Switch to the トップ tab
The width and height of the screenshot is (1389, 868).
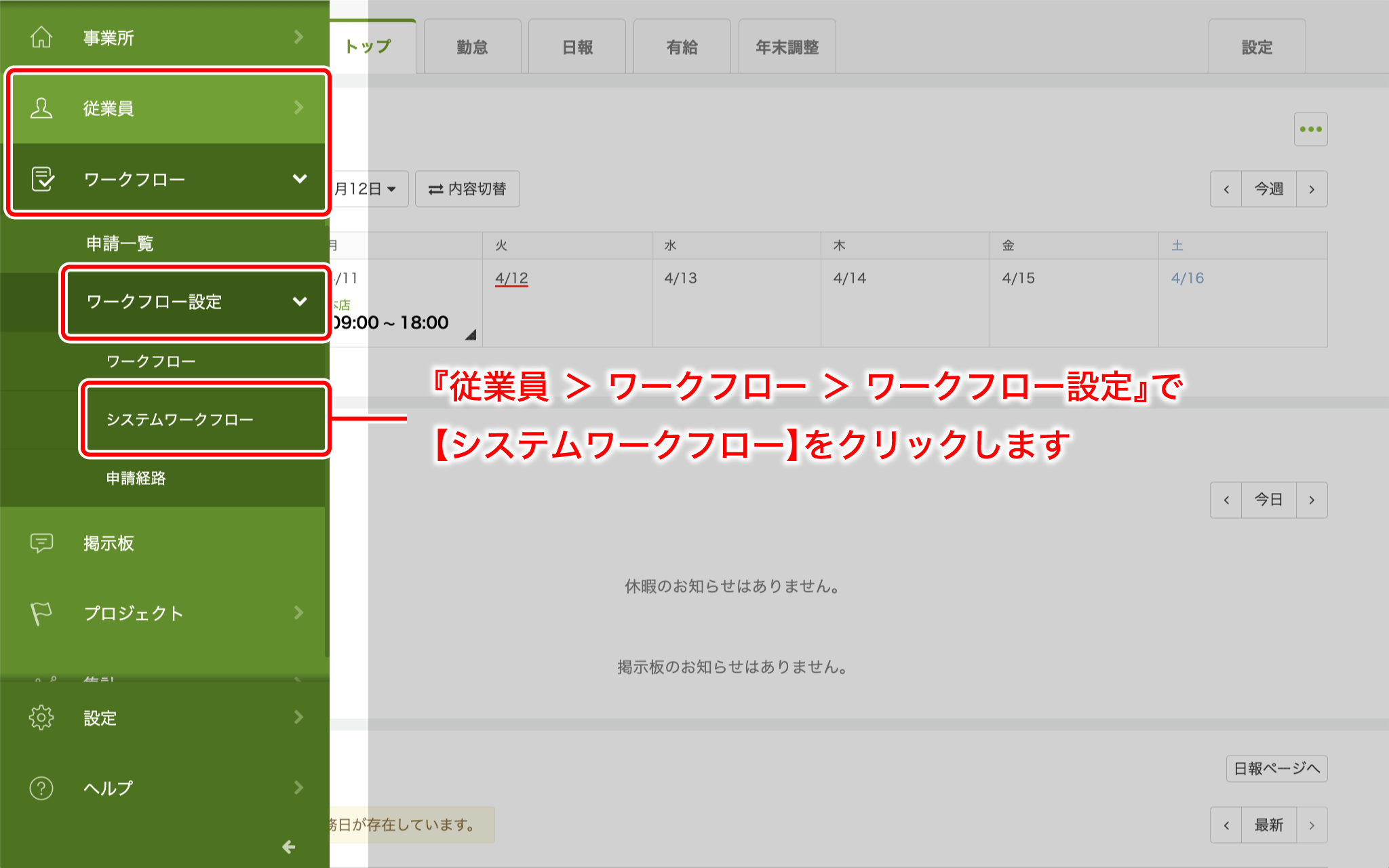(372, 47)
